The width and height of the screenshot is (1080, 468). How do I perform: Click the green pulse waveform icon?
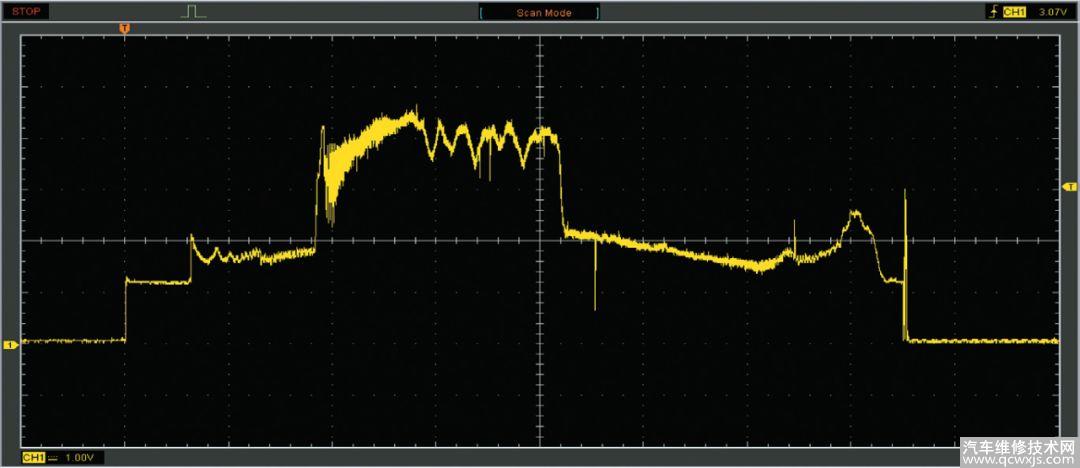coord(194,11)
